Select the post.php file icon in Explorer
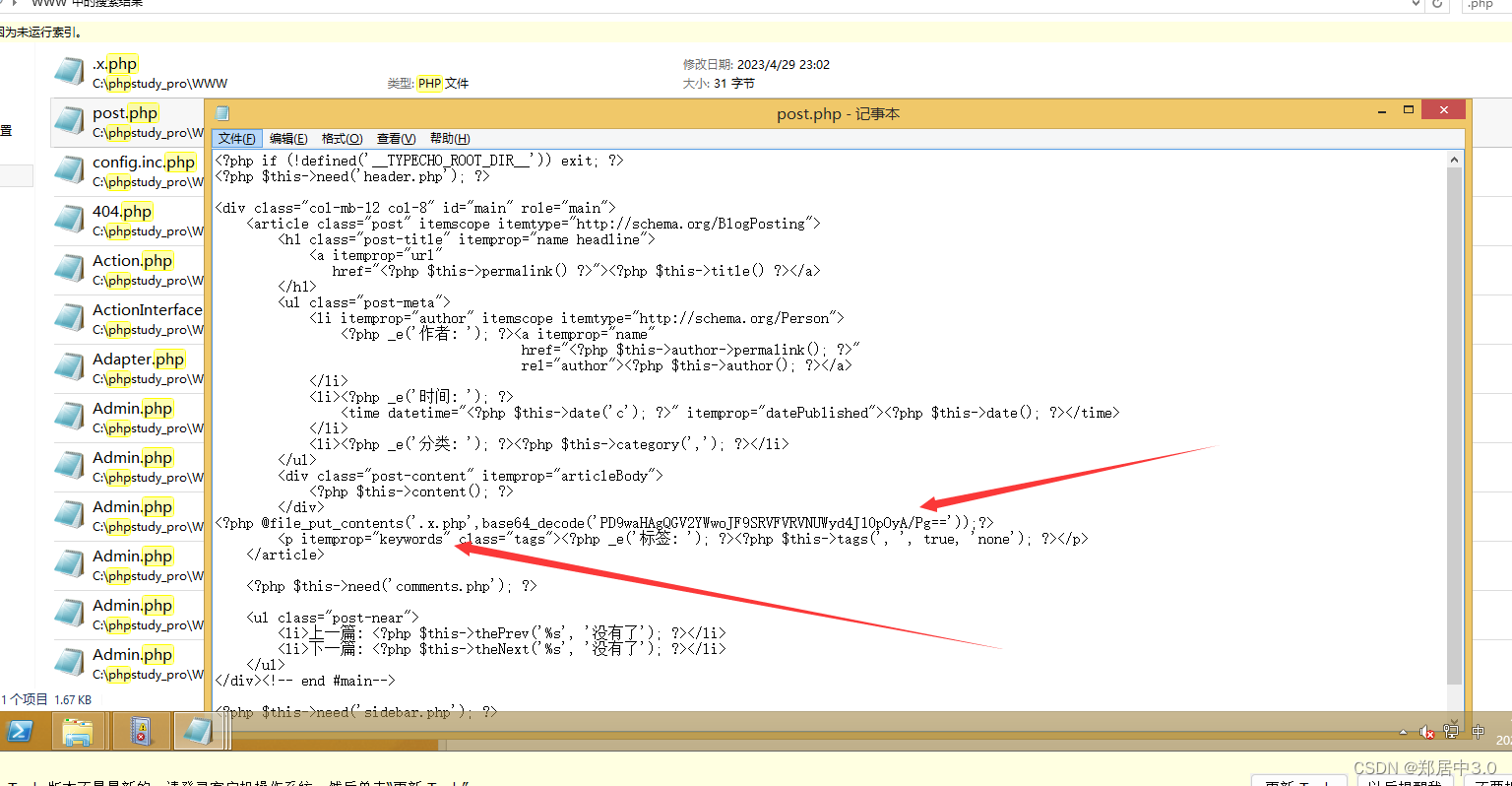The image size is (1512, 786). pos(69,121)
